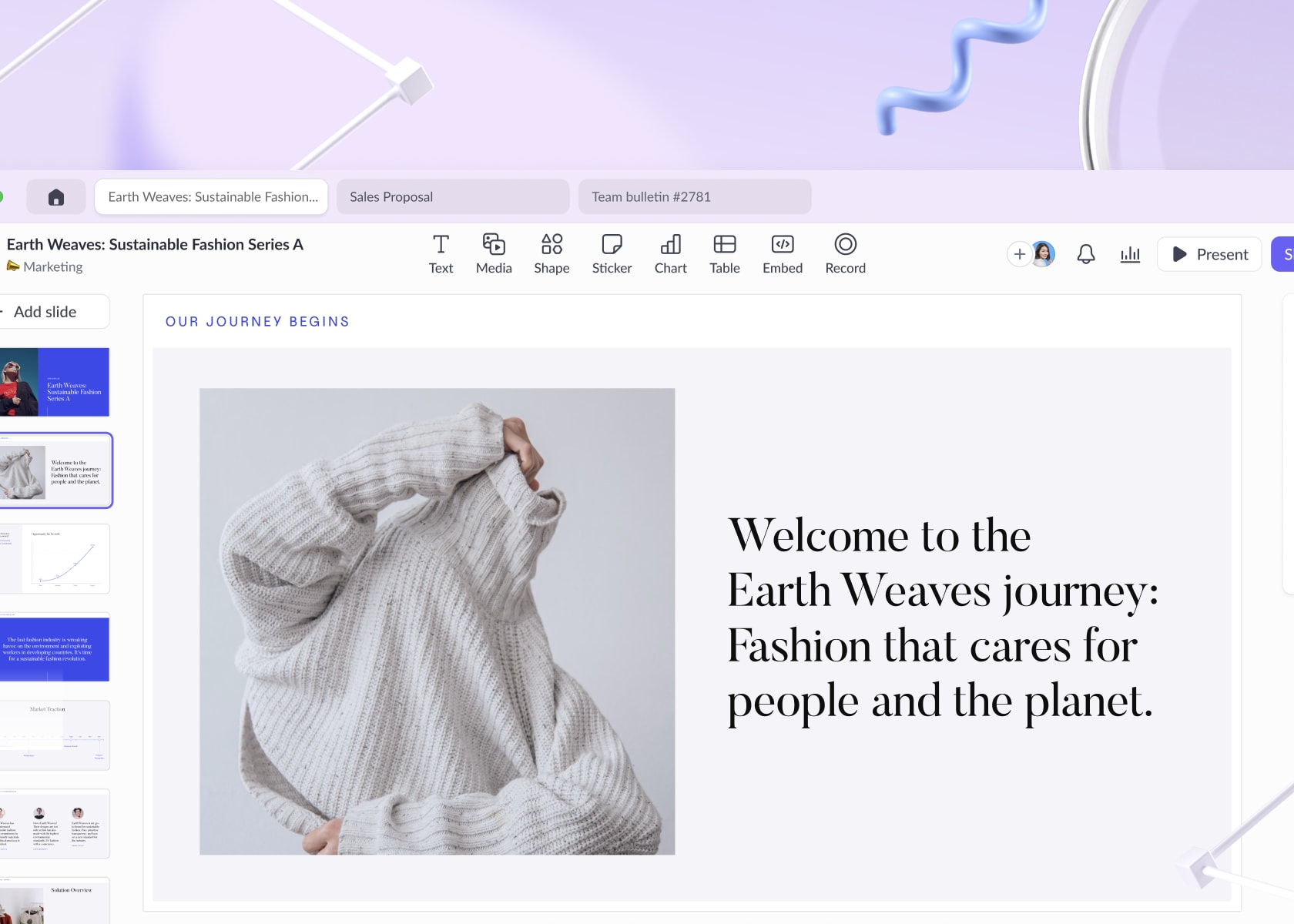Insert a Table from the toolbar
The width and height of the screenshot is (1294, 924).
point(725,254)
